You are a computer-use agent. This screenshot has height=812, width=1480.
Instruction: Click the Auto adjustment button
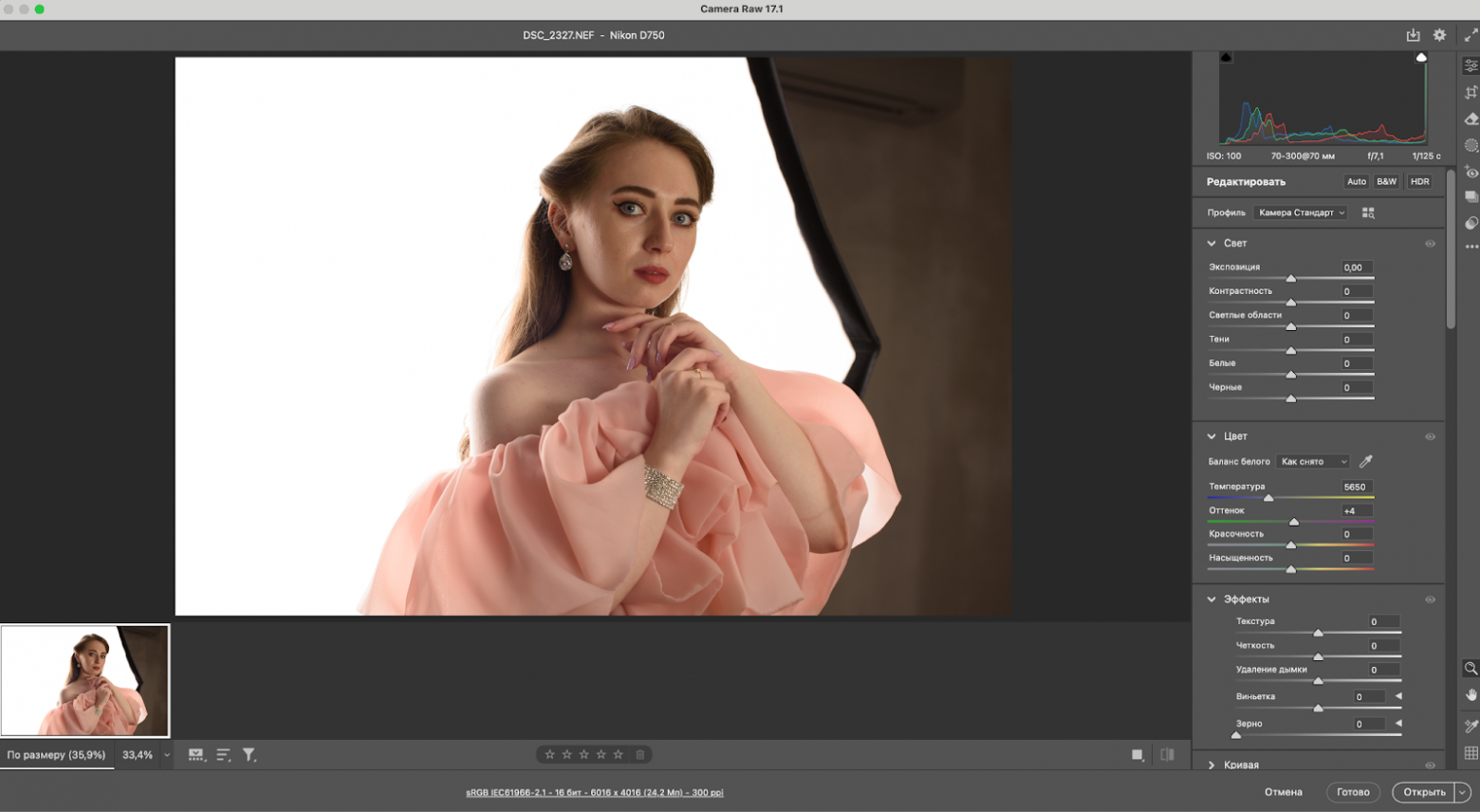(1357, 182)
